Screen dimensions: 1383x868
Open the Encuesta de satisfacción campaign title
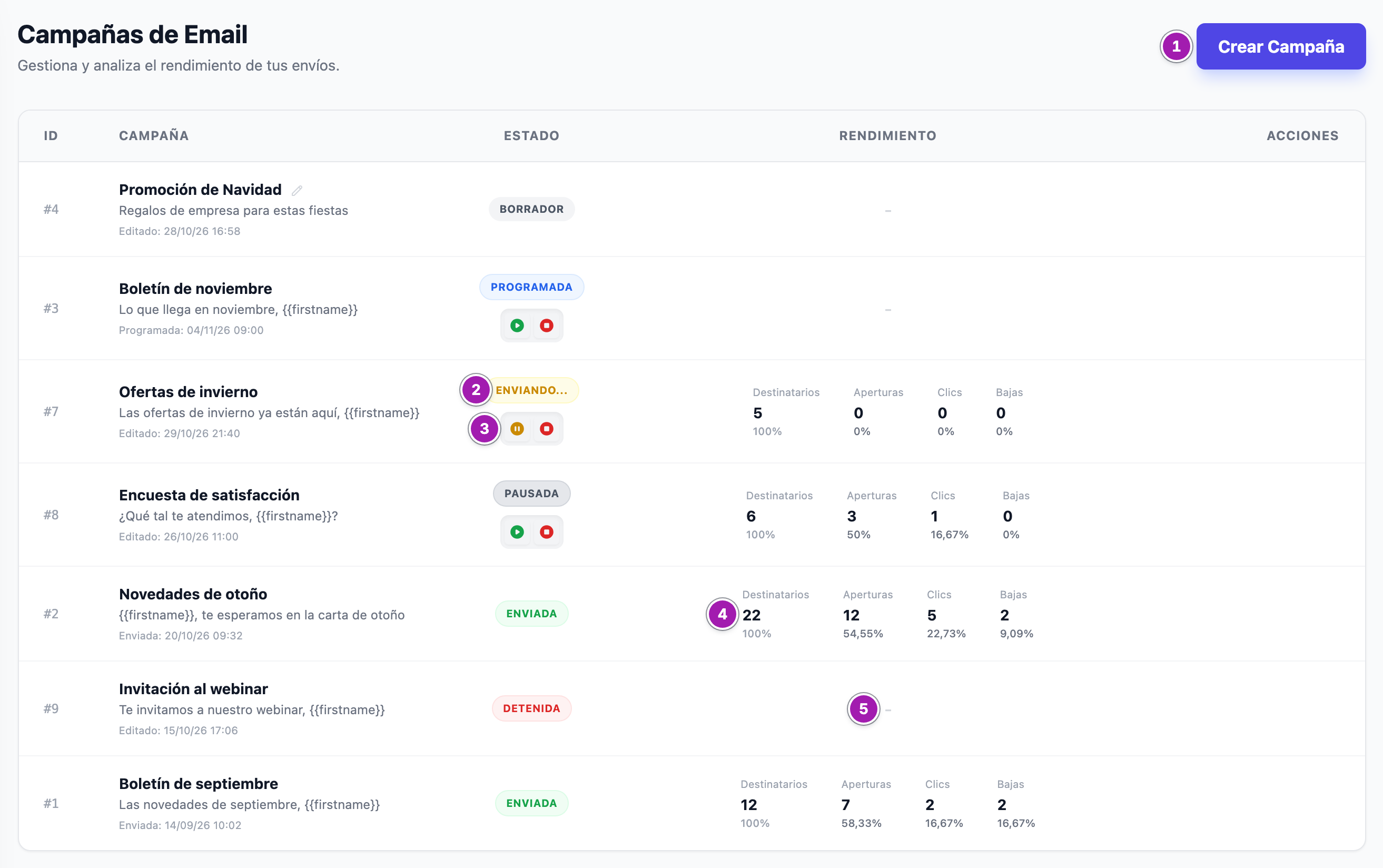point(209,495)
